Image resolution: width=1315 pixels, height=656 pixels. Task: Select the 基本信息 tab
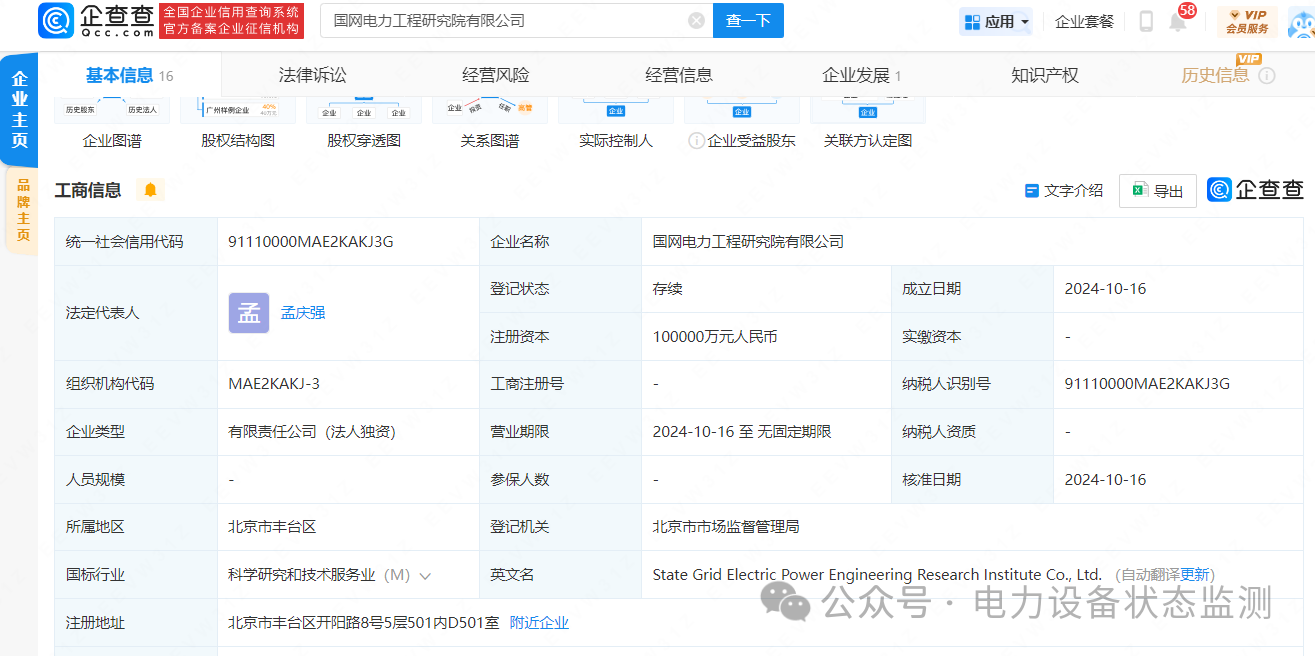pyautogui.click(x=129, y=75)
